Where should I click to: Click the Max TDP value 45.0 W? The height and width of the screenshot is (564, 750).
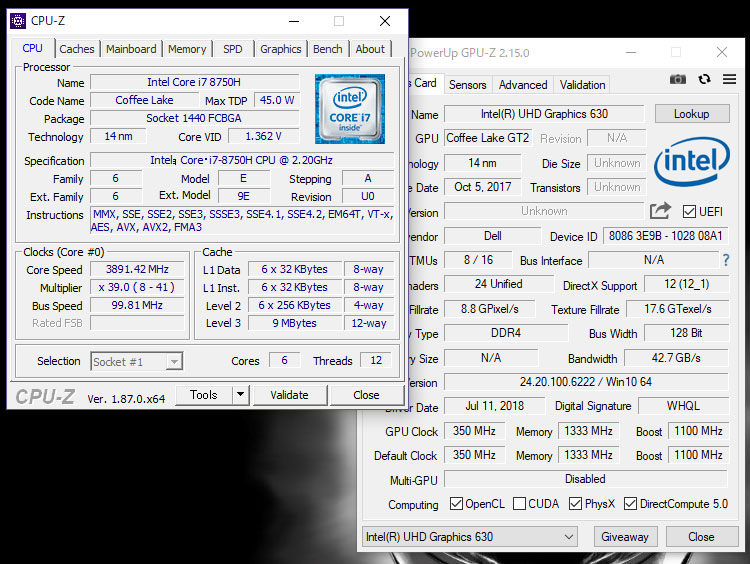coord(277,100)
